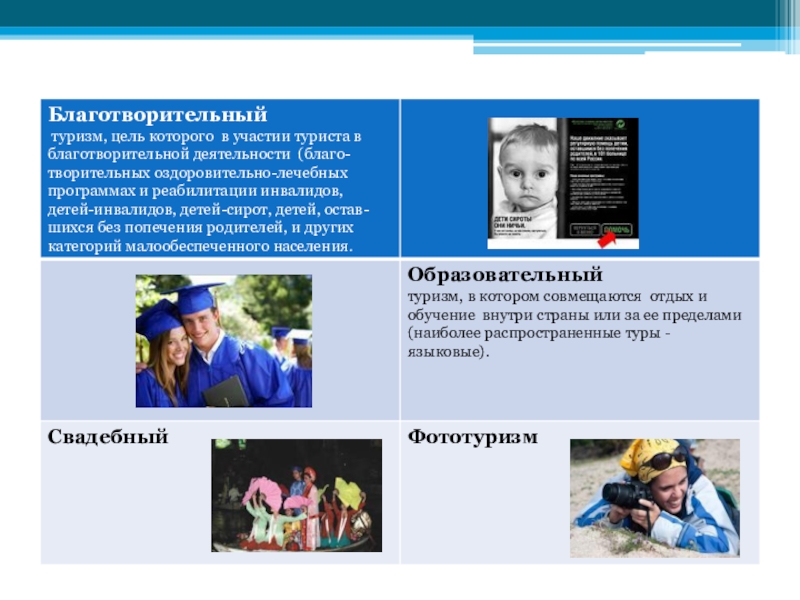The width and height of the screenshot is (800, 600).
Task: Click the line "категорий малообеспеченного населения."
Action: point(200,246)
